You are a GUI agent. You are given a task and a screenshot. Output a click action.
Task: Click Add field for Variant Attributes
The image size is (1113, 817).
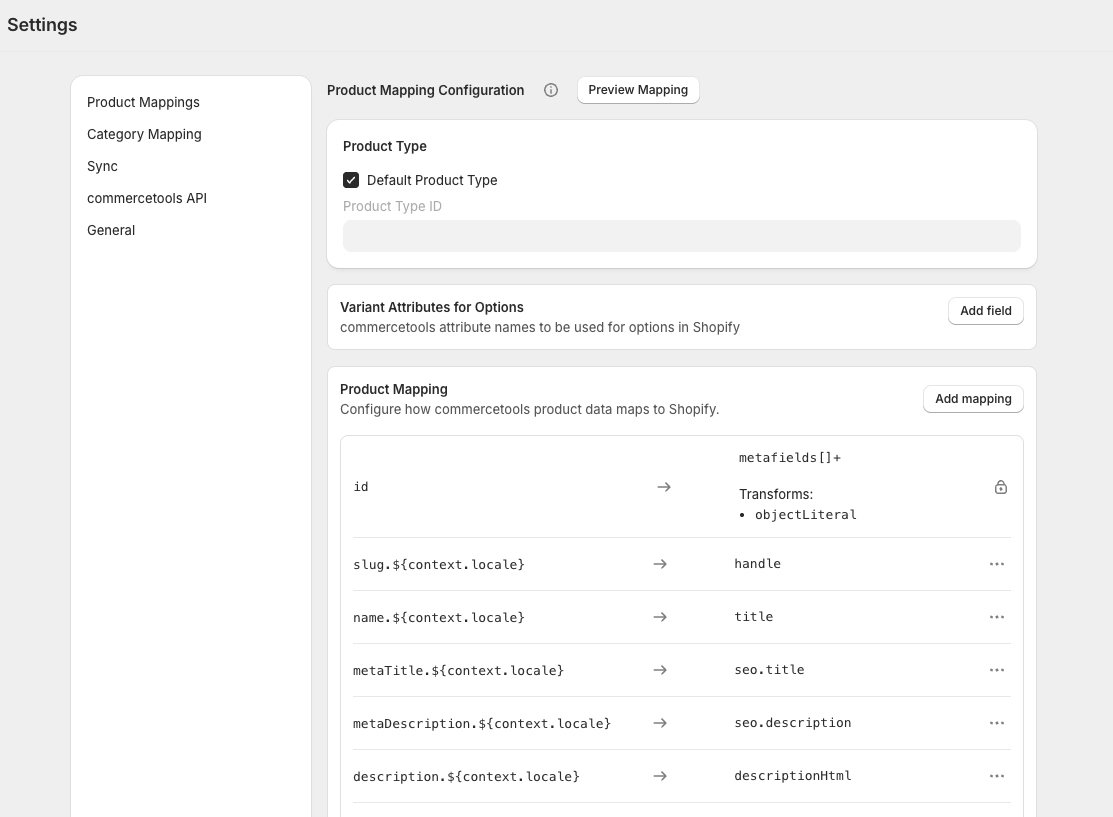(986, 311)
